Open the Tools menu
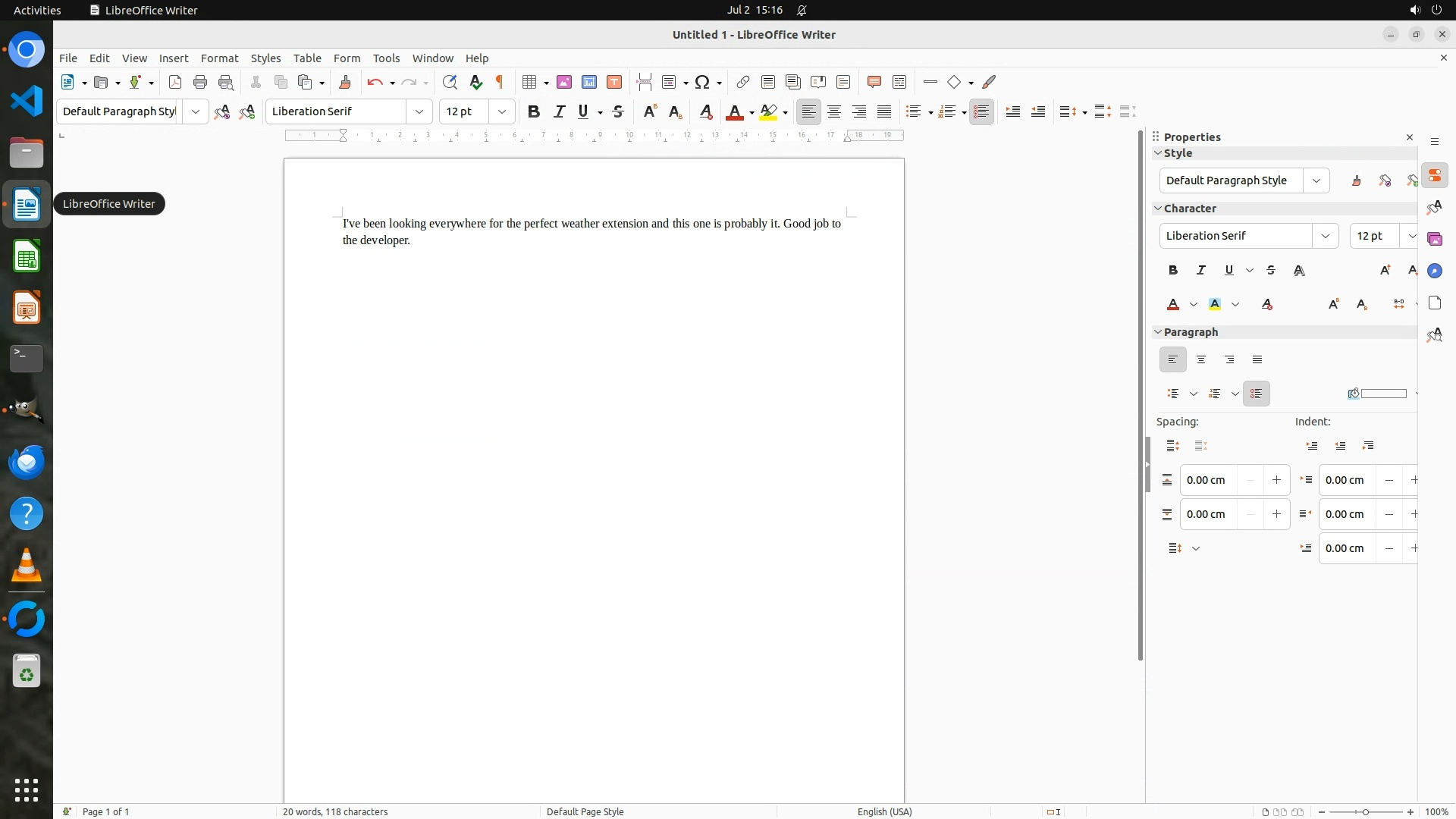The height and width of the screenshot is (819, 1456). click(386, 58)
